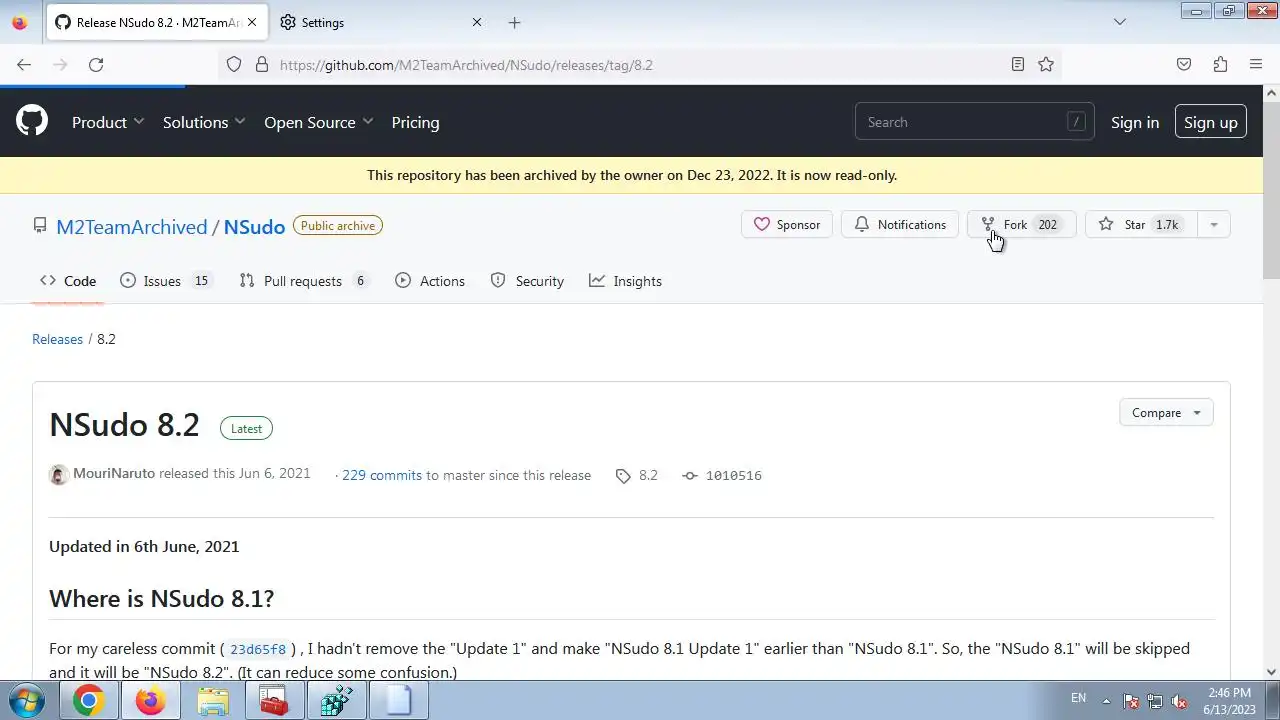Open the M2TeamArchived owner link
Image resolution: width=1280 pixels, height=720 pixels.
[x=132, y=227]
